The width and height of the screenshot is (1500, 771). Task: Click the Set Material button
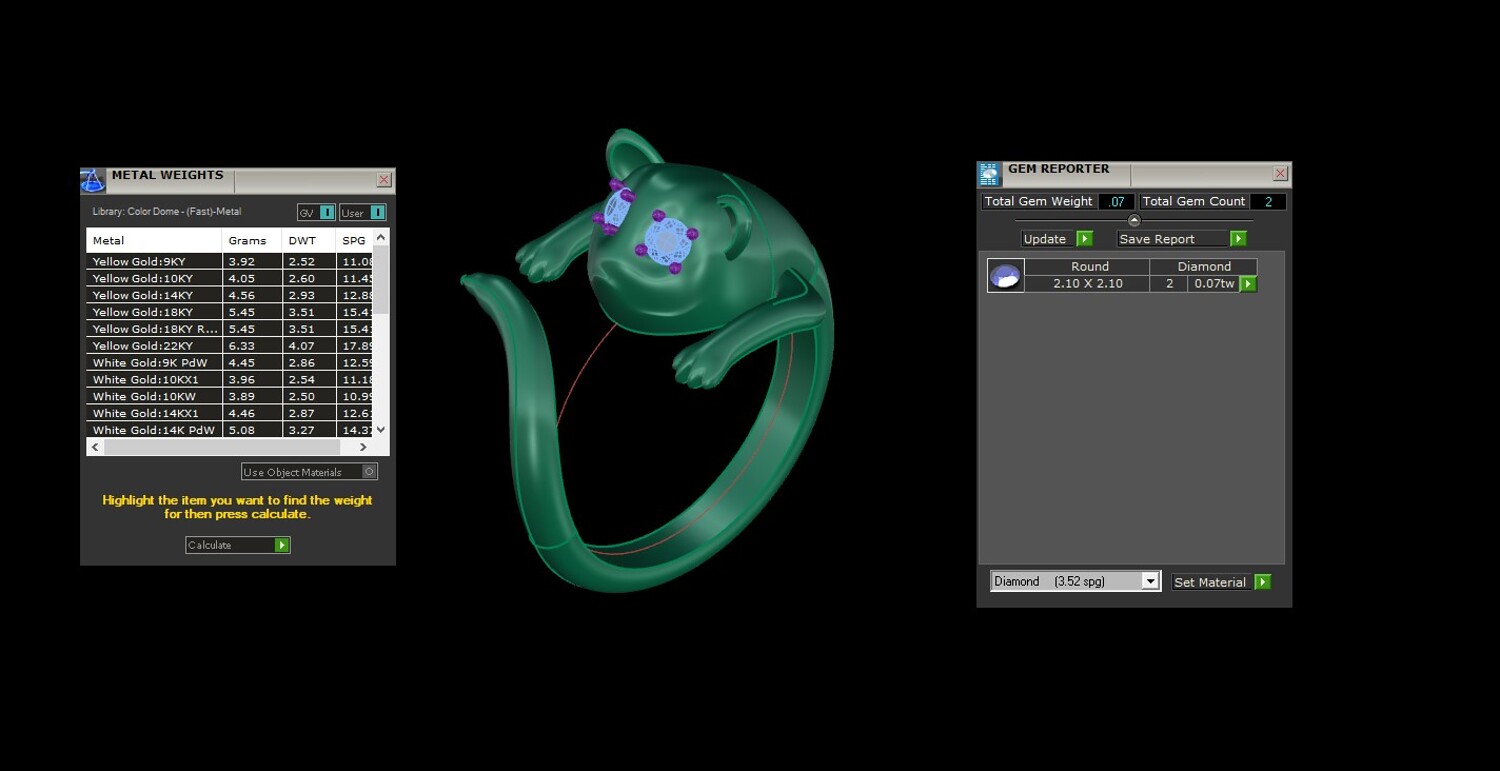point(1221,582)
